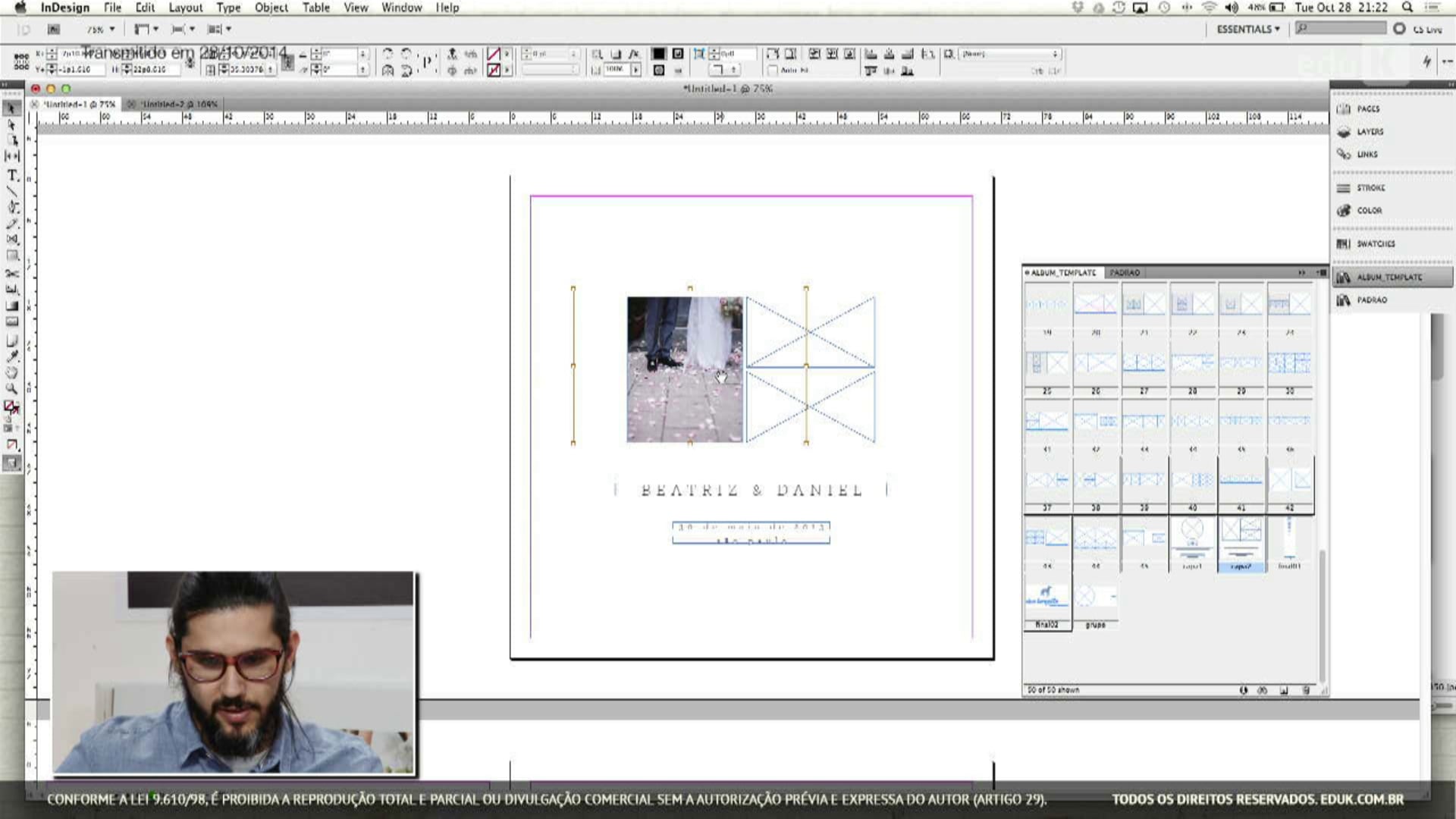Click the Spotlight search icon in menu bar
The image size is (1456, 819).
tap(1407, 8)
